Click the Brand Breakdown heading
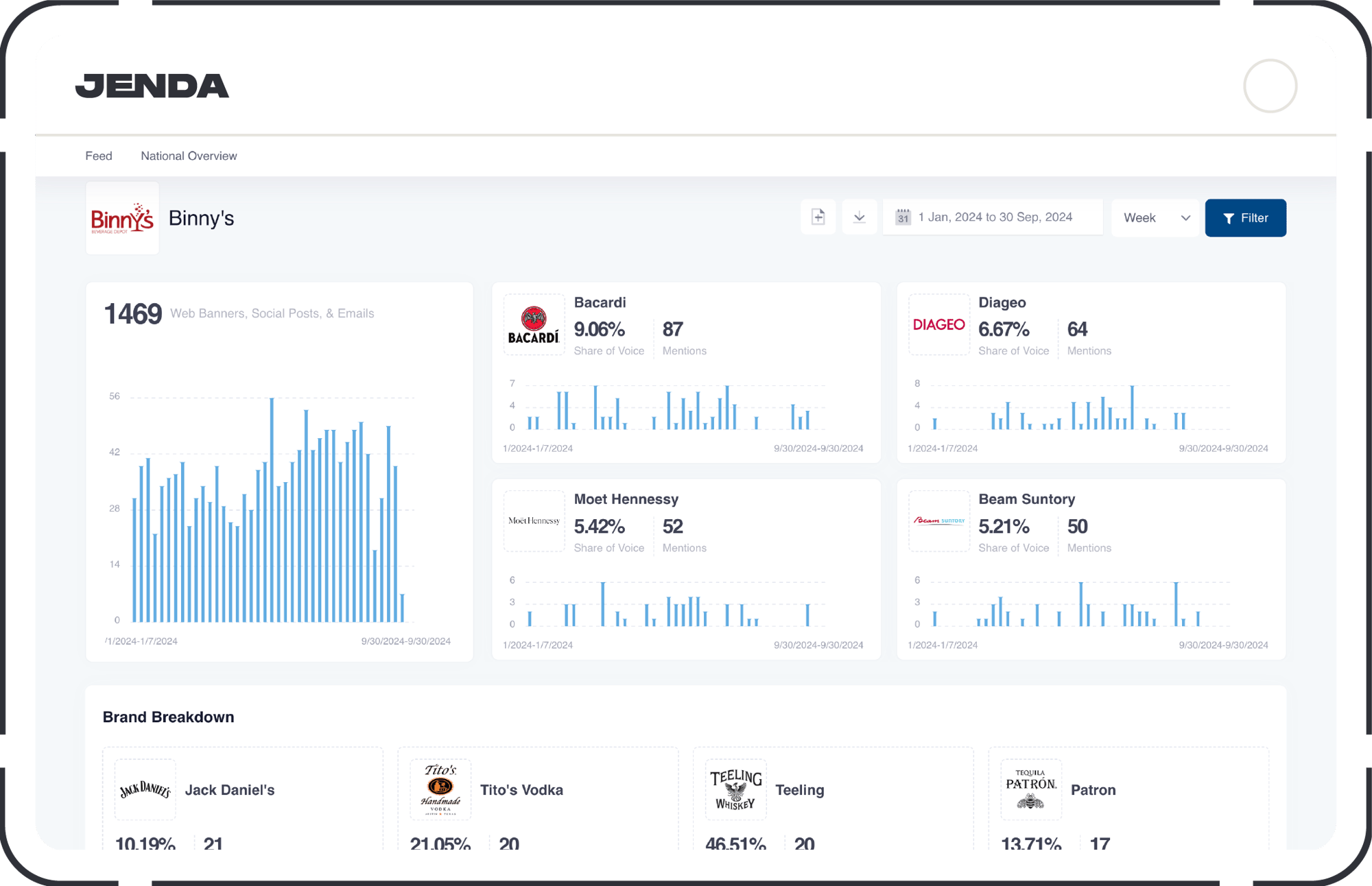This screenshot has width=1372, height=886. [168, 717]
